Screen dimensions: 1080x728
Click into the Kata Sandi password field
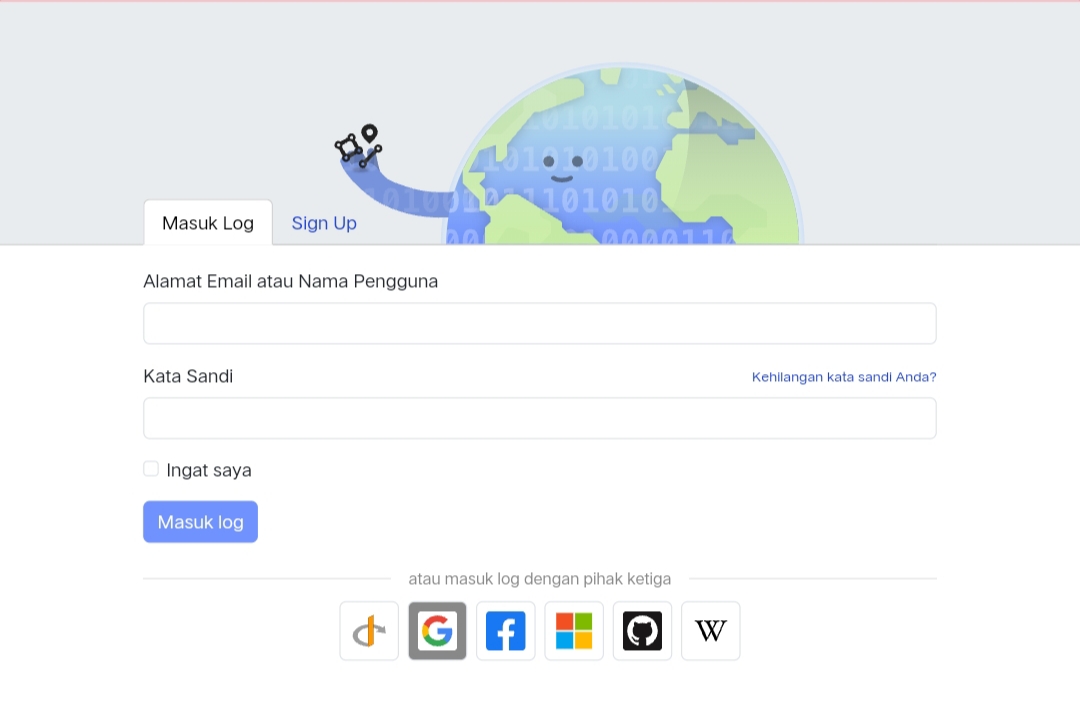[540, 418]
